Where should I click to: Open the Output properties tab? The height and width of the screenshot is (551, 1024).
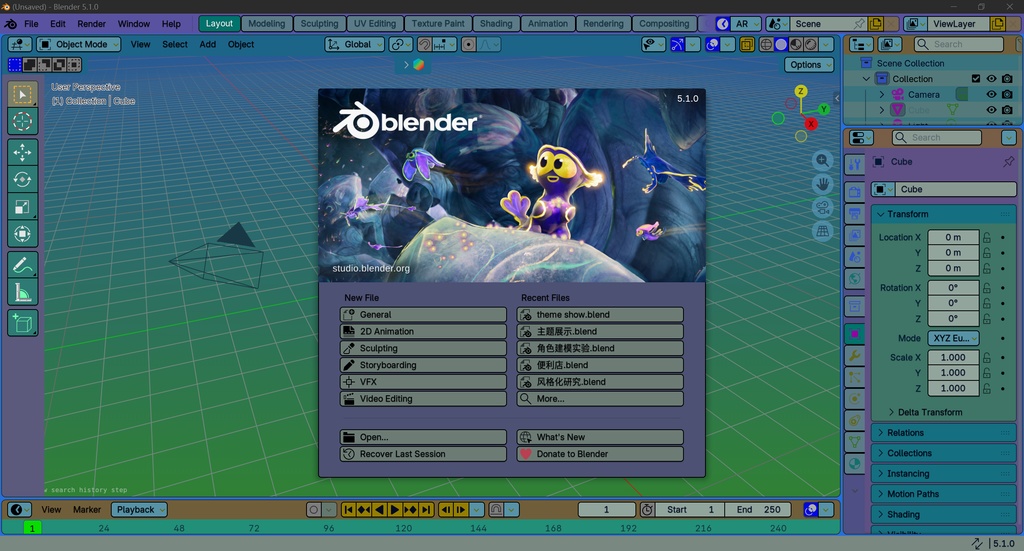[x=855, y=213]
